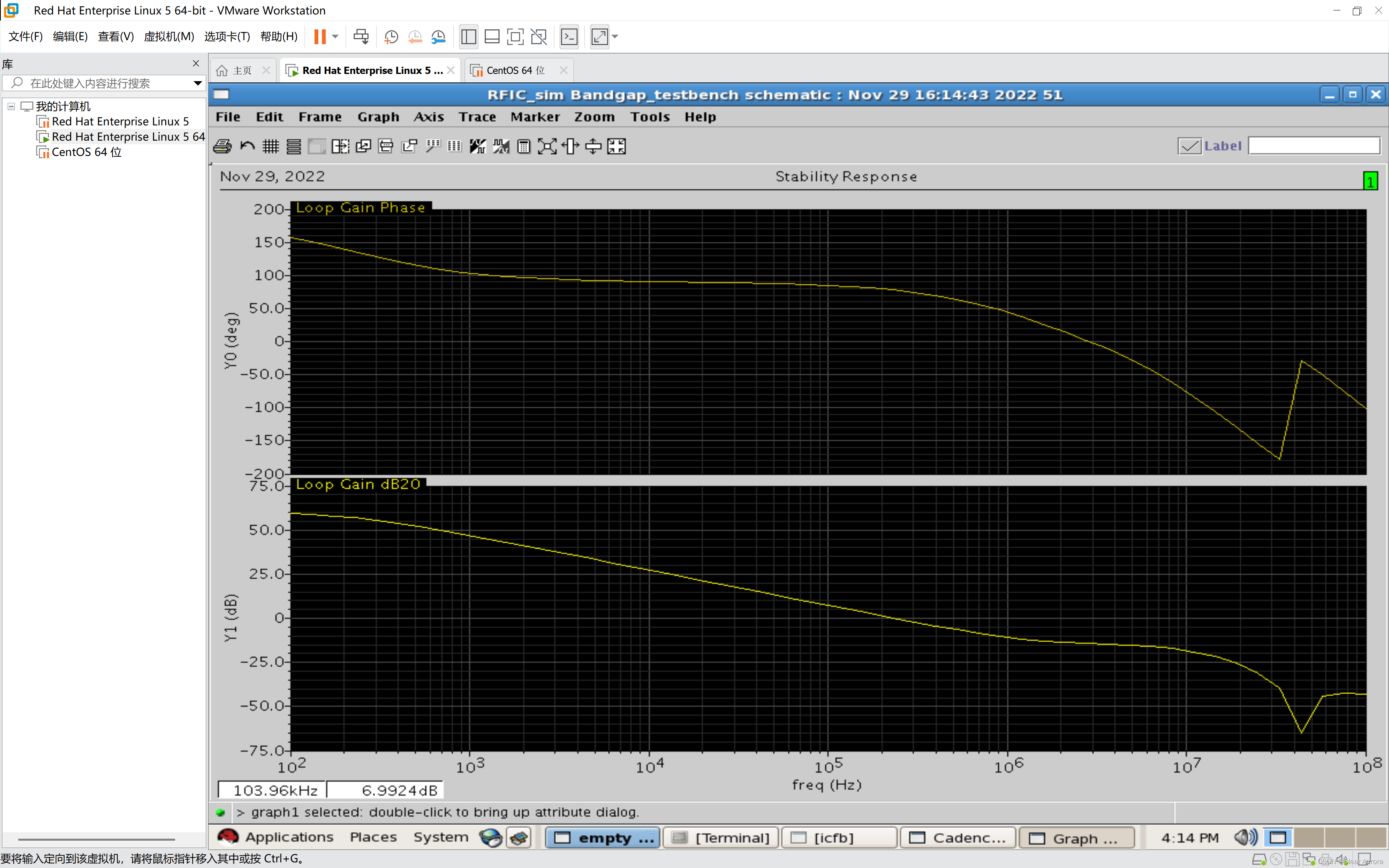Click the undo arrow icon
The width and height of the screenshot is (1389, 868).
[x=248, y=146]
